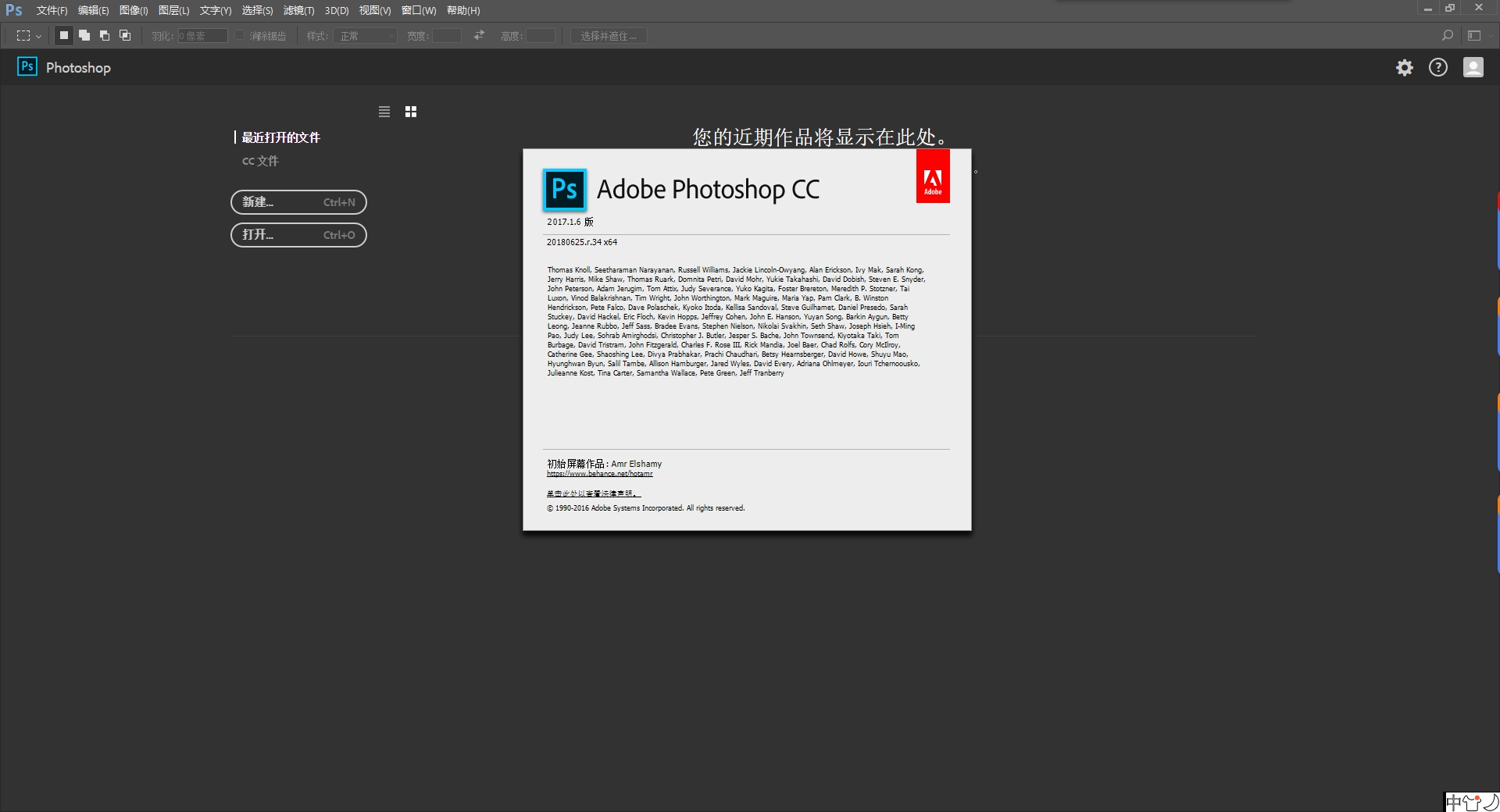This screenshot has width=1500, height=812.
Task: Click the swap width and height arrows icon
Action: (478, 35)
